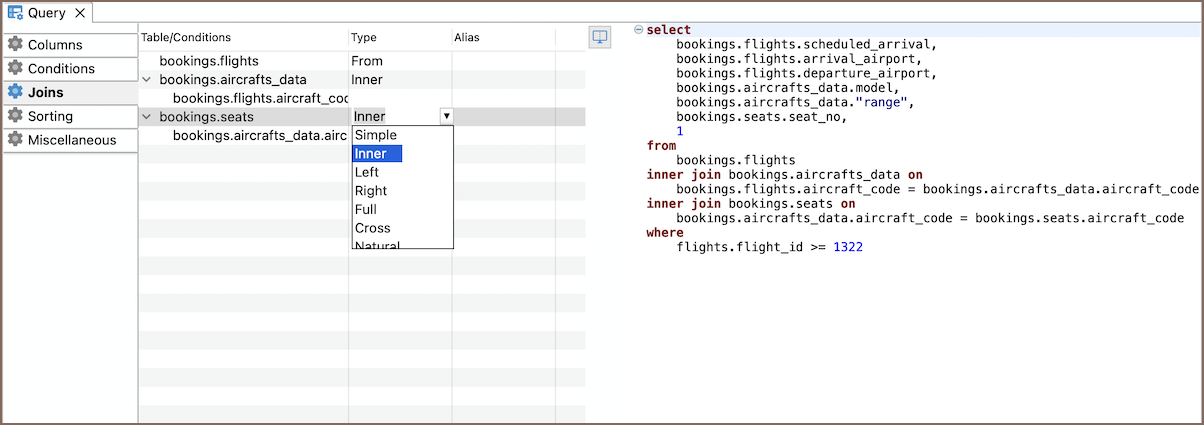Choose Left from the join type list

tap(367, 172)
